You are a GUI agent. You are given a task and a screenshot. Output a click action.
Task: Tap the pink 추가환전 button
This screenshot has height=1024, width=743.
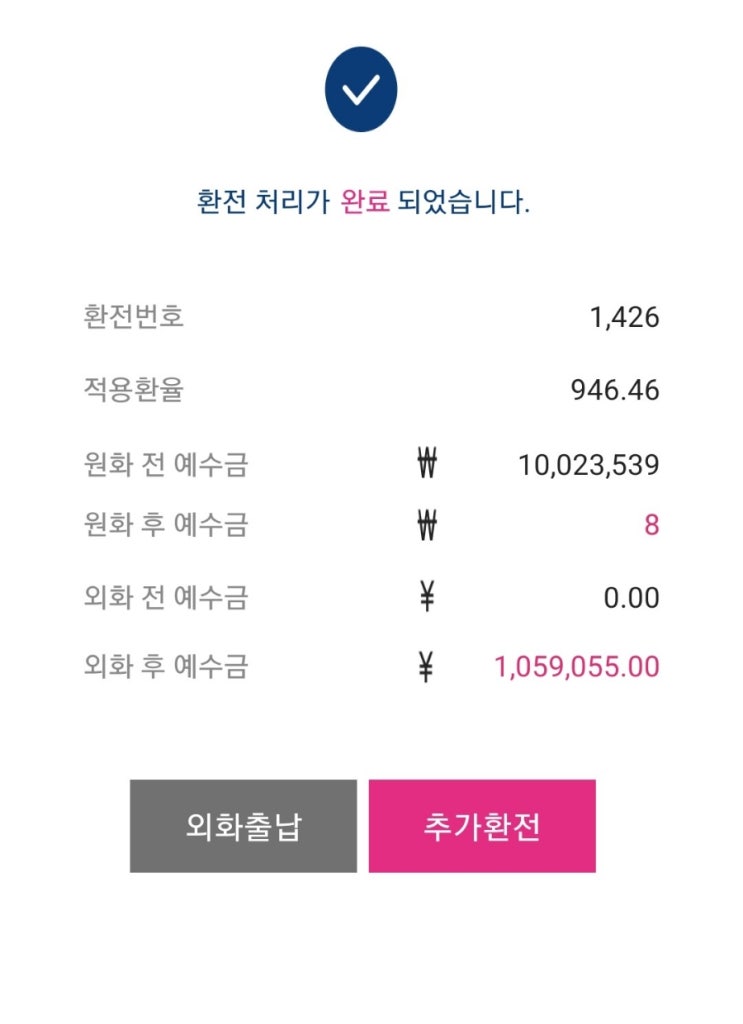(482, 827)
